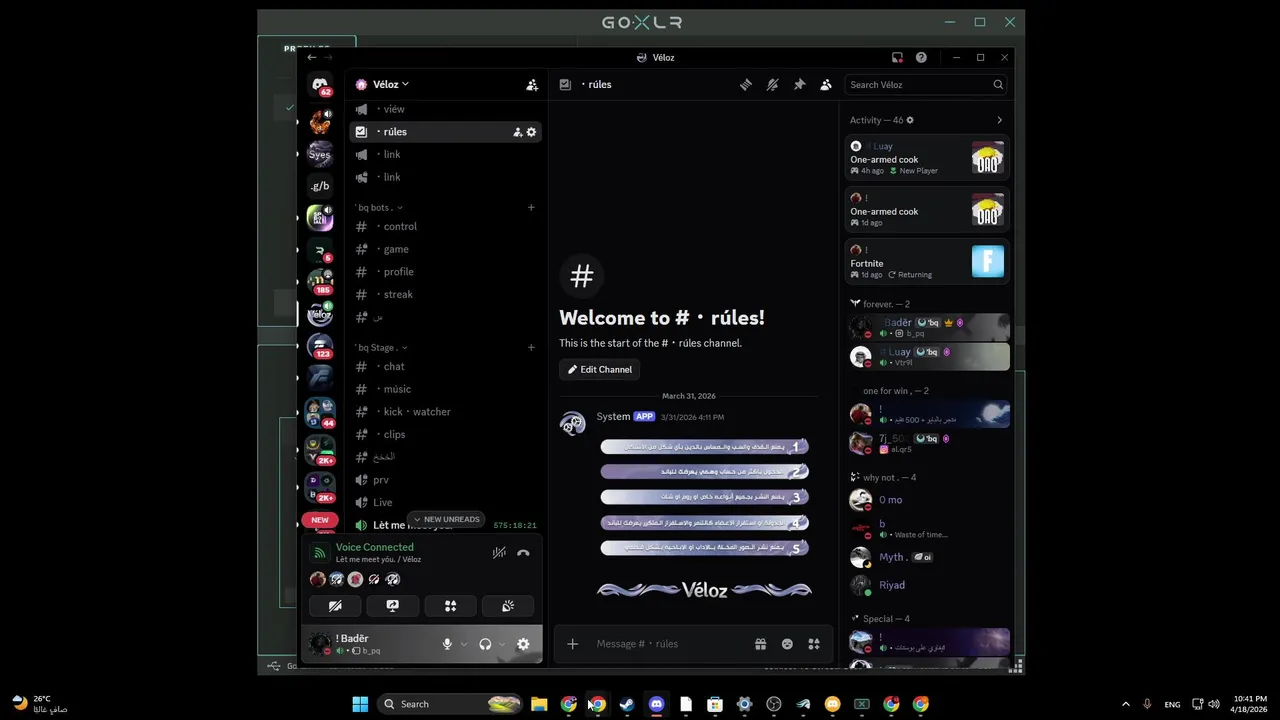This screenshot has height=720, width=1280.
Task: Toggle noise suppression icon
Action: [499, 553]
